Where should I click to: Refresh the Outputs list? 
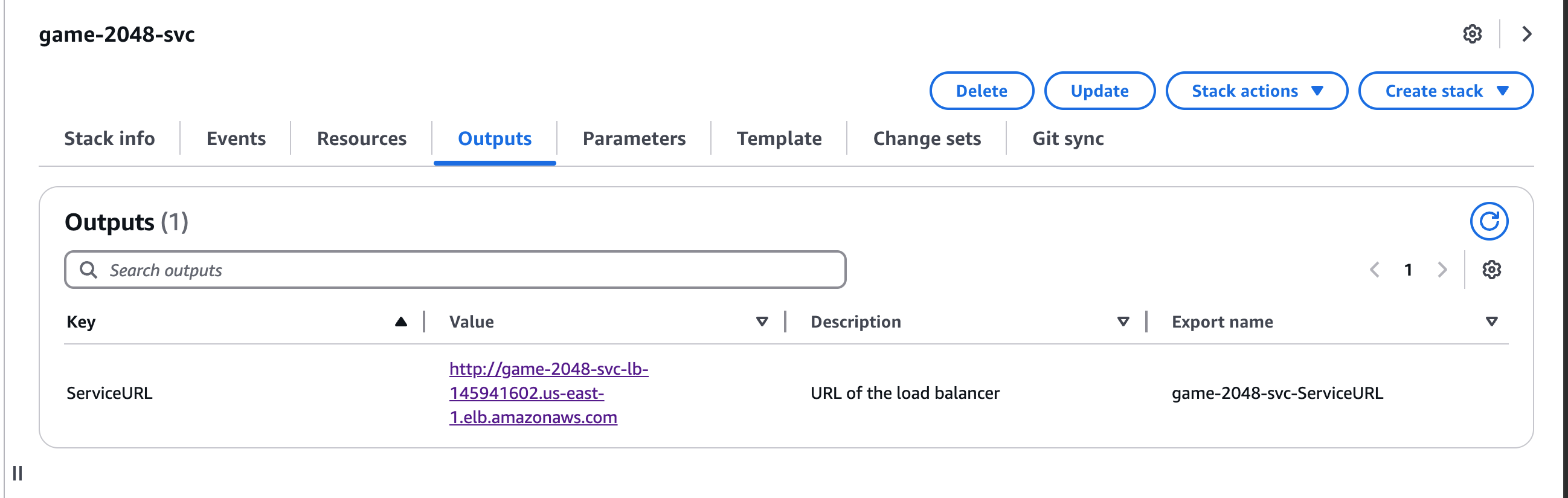tap(1489, 221)
